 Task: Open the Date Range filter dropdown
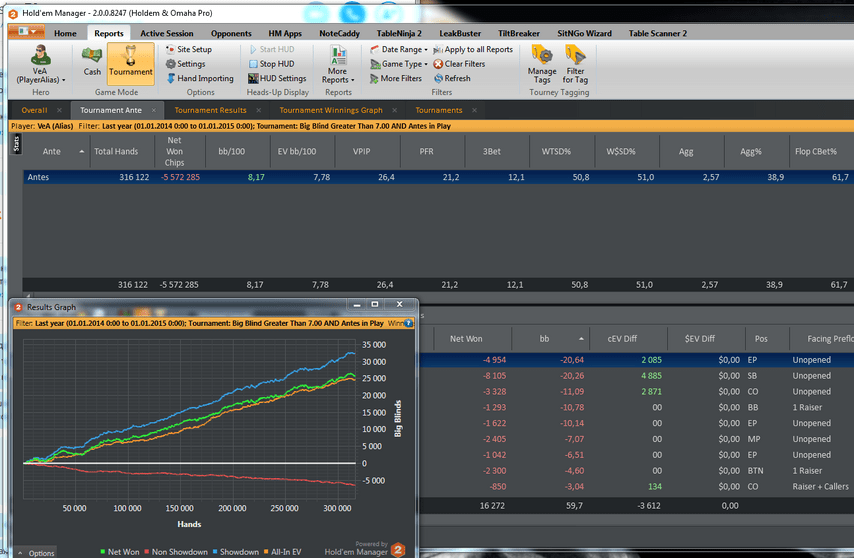(399, 49)
